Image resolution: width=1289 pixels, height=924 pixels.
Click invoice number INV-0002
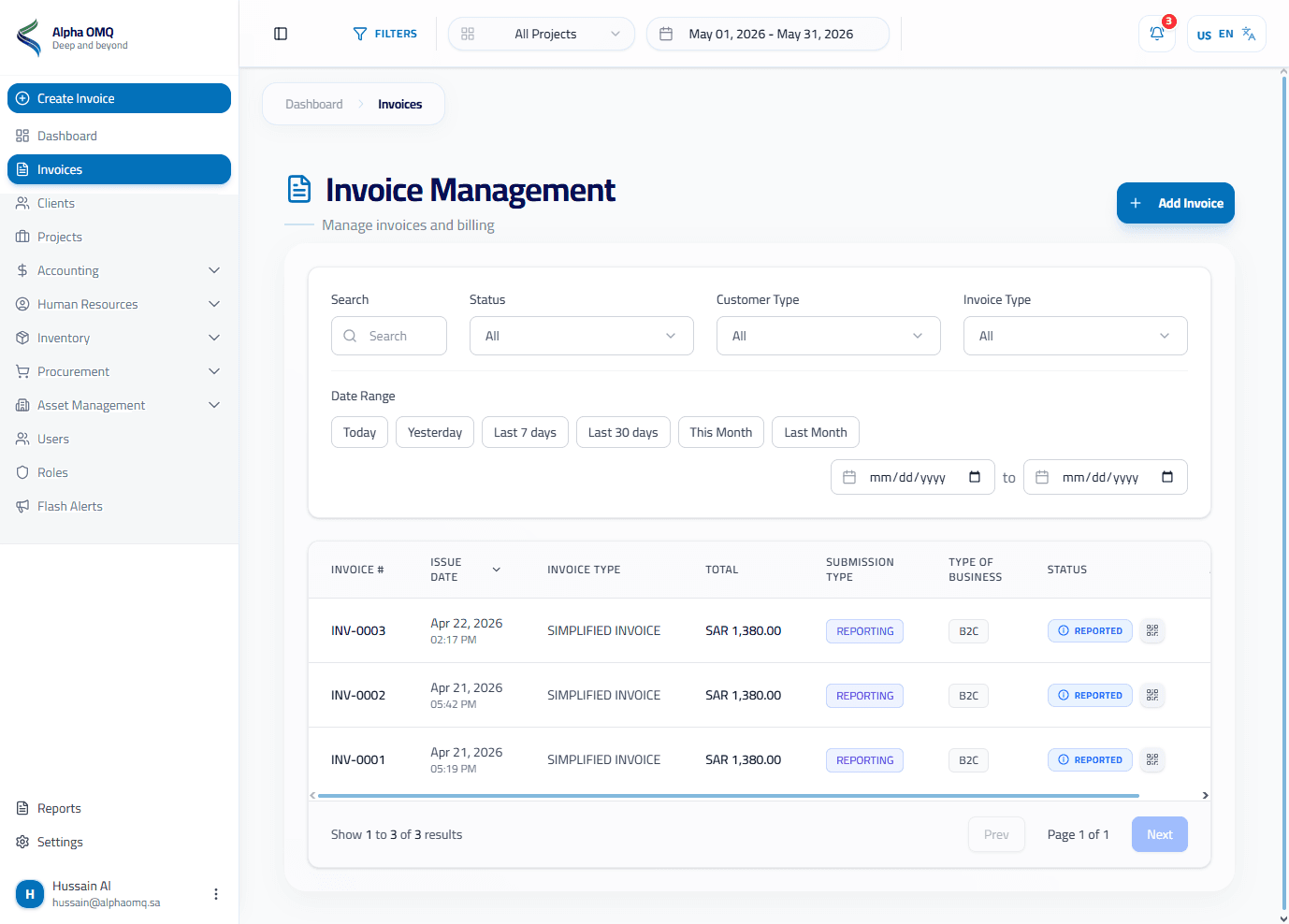[x=358, y=695]
